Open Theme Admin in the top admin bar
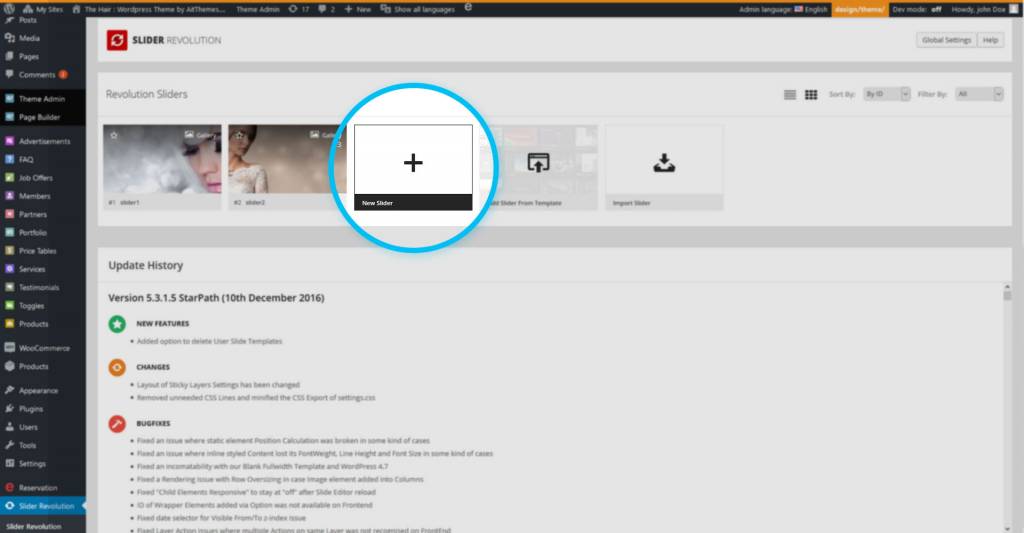The image size is (1024, 533). pos(257,9)
